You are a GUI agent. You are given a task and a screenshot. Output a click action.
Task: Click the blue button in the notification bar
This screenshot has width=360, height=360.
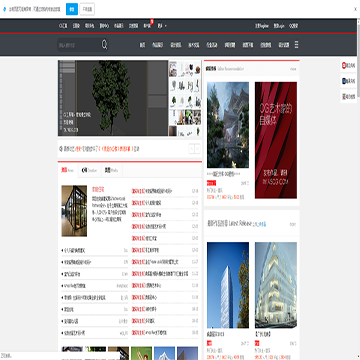(72, 9)
